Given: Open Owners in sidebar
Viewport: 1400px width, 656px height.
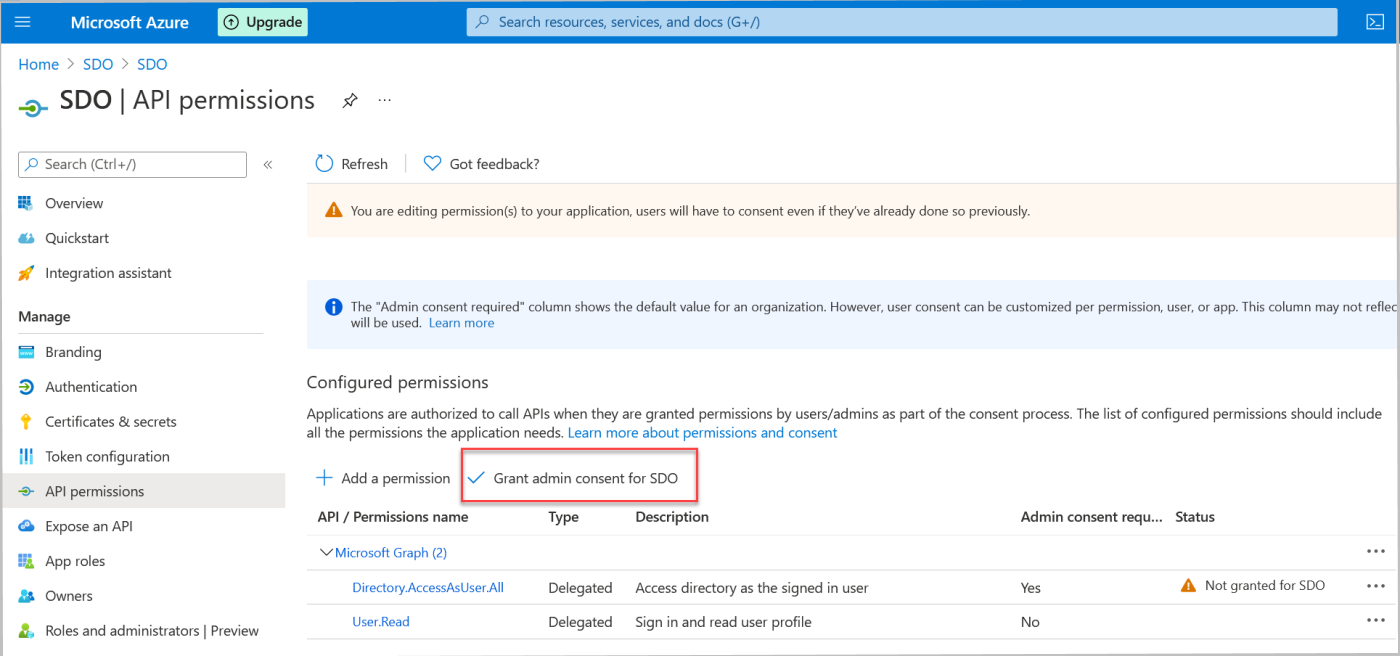Looking at the screenshot, I should (69, 596).
